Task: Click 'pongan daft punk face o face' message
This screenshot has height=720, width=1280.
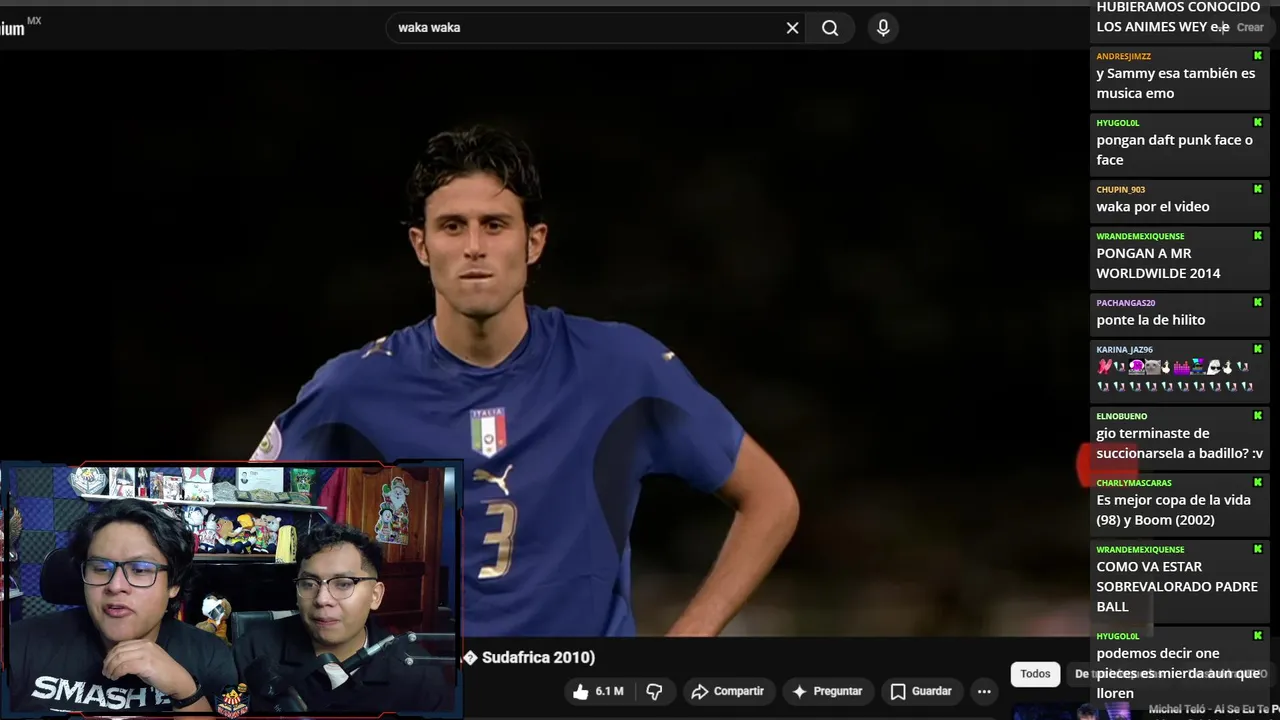Action: click(1174, 150)
